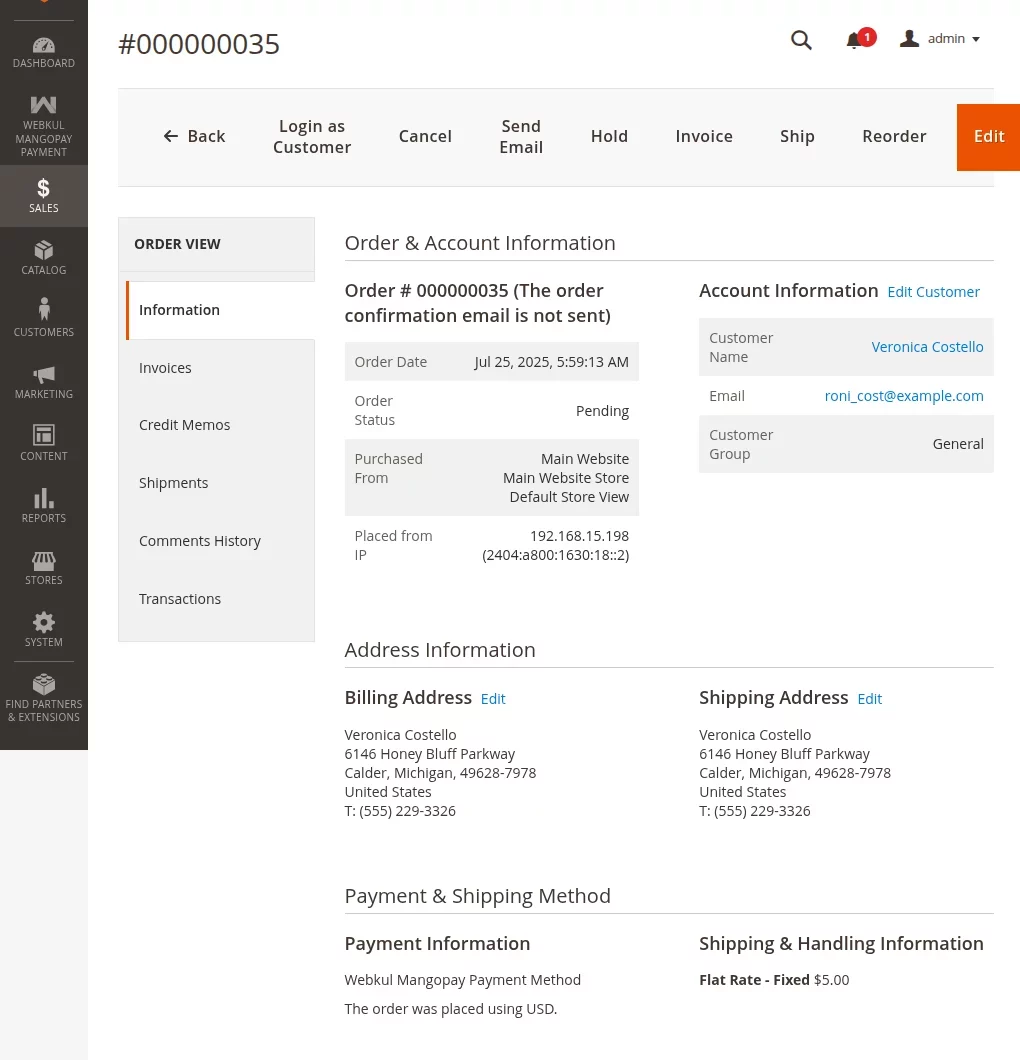The image size is (1020, 1060).
Task: Open the System section
Action: (x=43, y=629)
